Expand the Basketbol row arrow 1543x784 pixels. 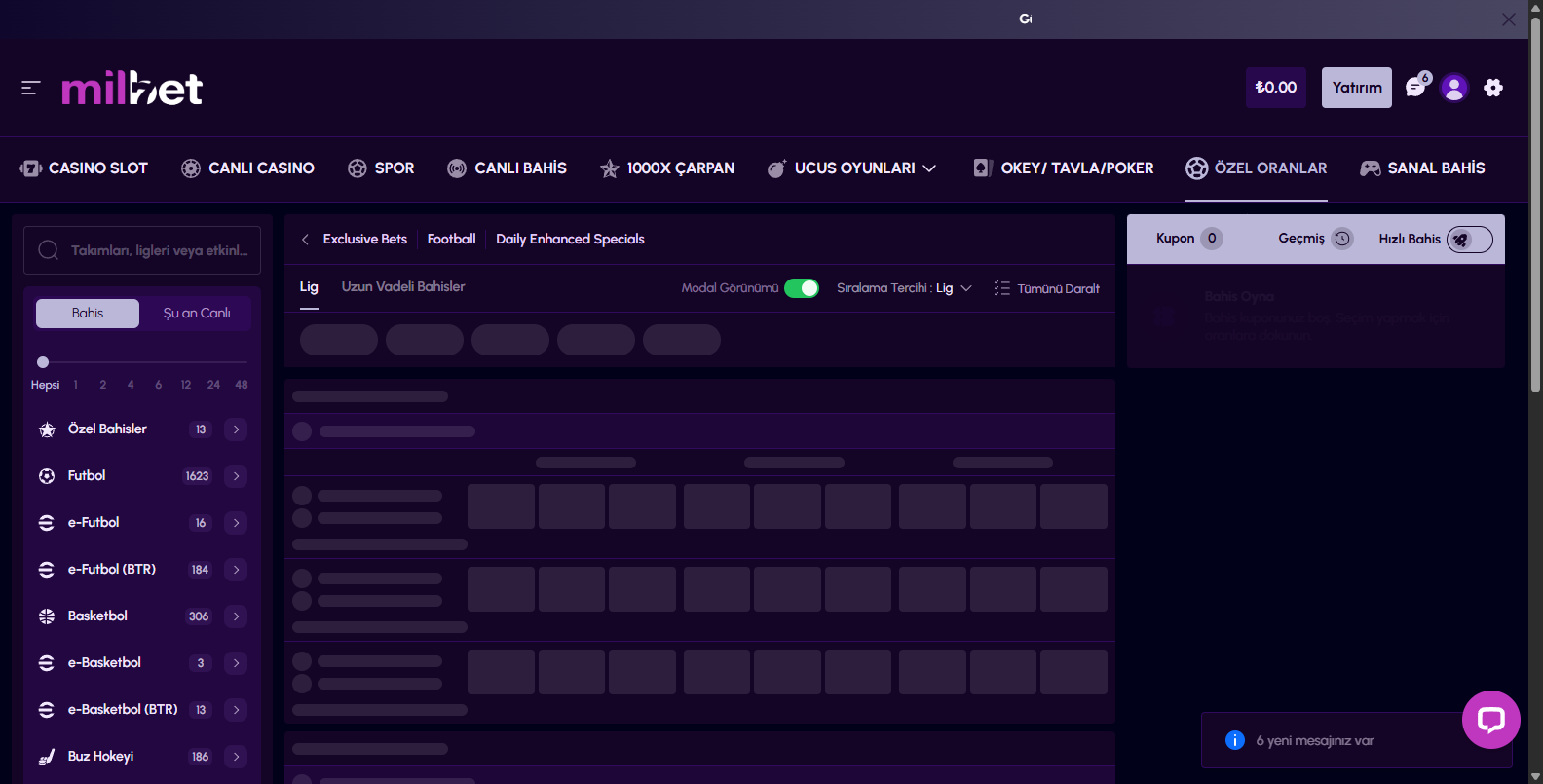point(236,616)
